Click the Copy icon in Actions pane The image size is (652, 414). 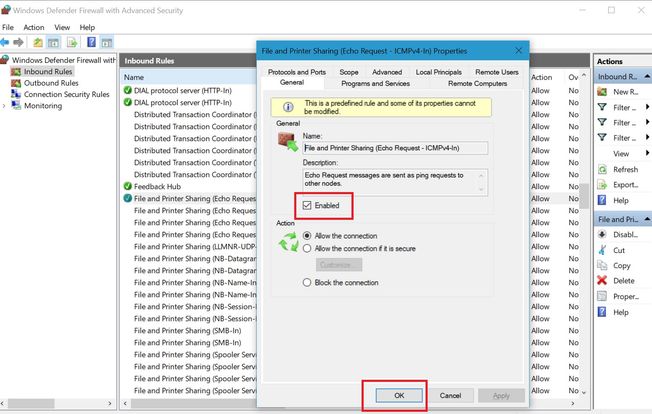[x=602, y=265]
